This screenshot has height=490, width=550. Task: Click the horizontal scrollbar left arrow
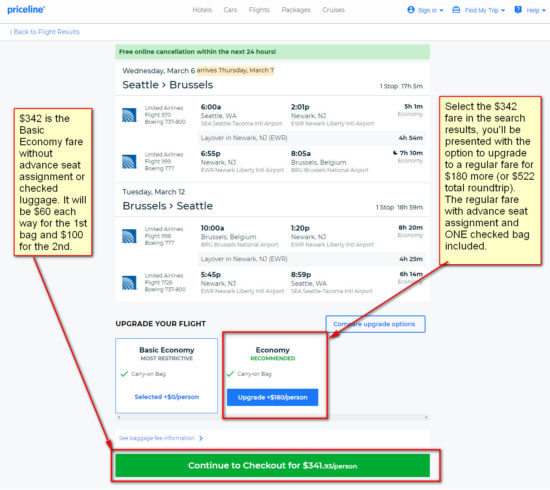click(x=119, y=417)
